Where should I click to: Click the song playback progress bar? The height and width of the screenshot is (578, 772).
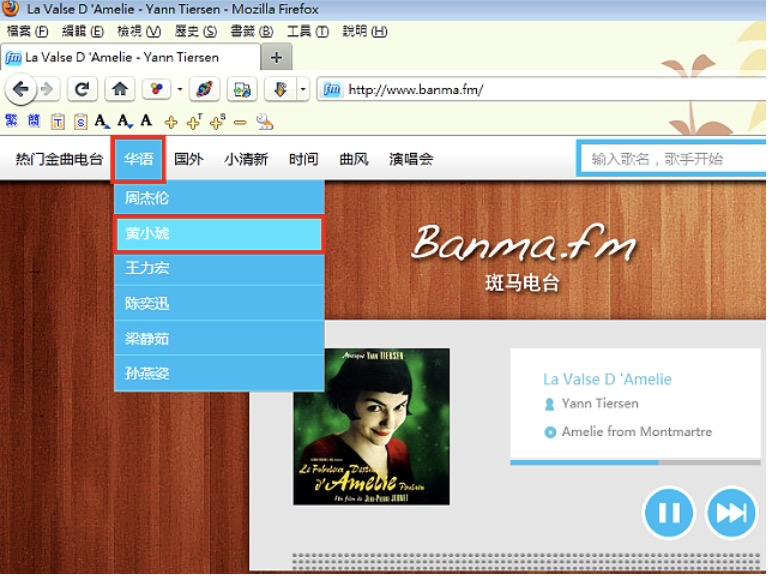635,463
